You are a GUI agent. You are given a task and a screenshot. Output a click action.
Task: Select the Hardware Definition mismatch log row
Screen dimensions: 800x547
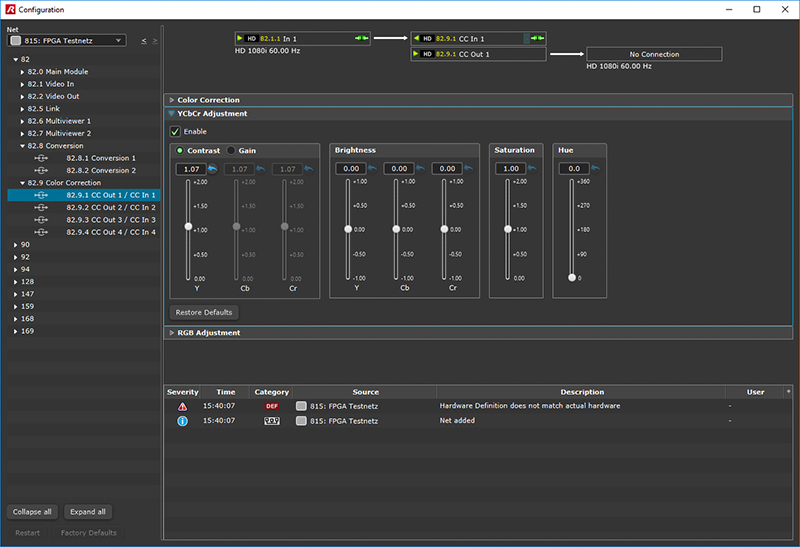click(478, 406)
